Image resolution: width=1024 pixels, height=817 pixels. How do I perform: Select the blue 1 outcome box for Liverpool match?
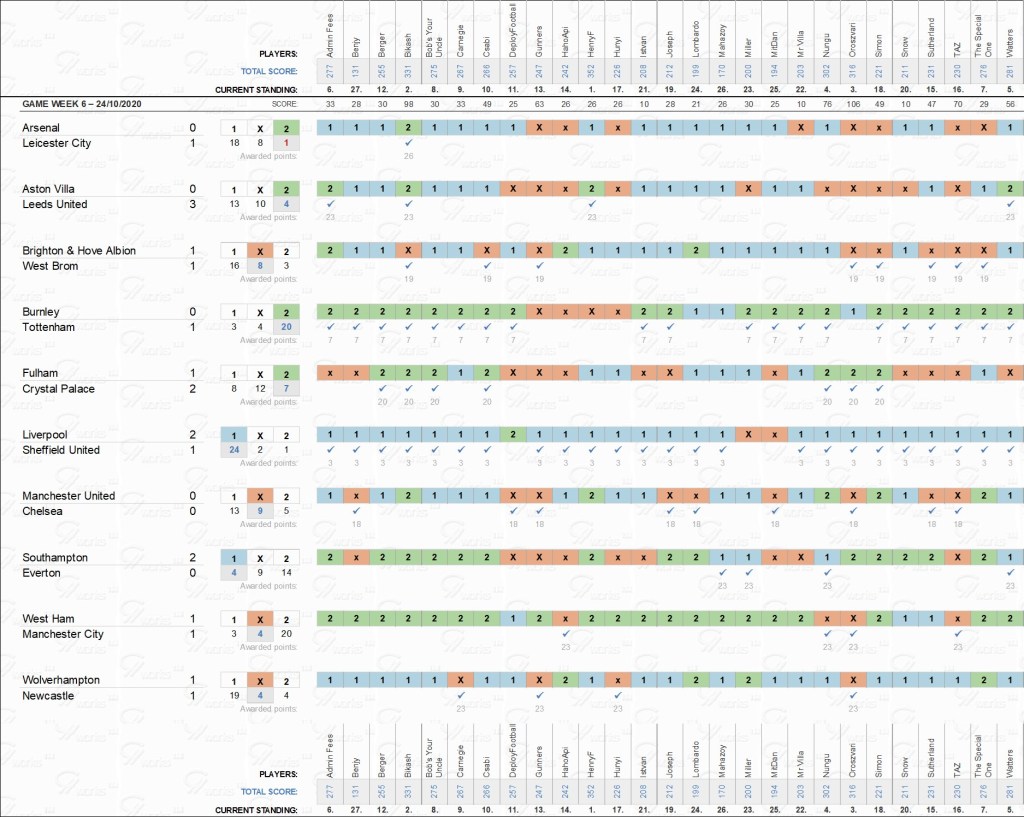pos(234,435)
